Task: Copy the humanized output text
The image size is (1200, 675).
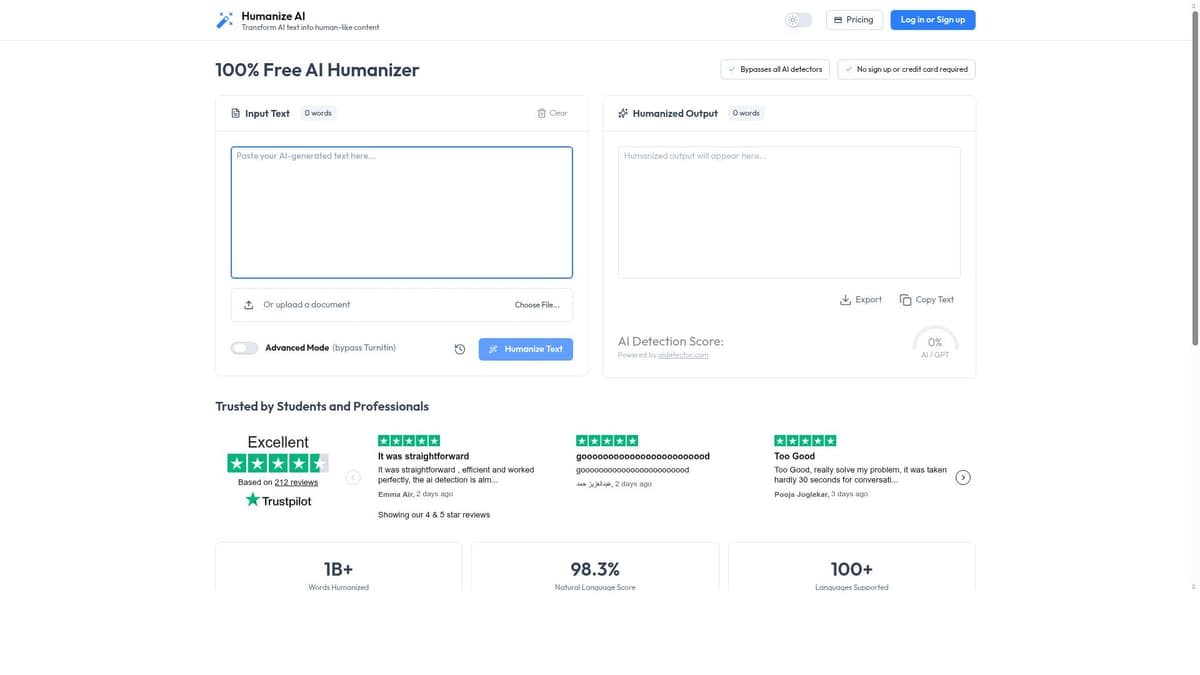Action: 926,299
